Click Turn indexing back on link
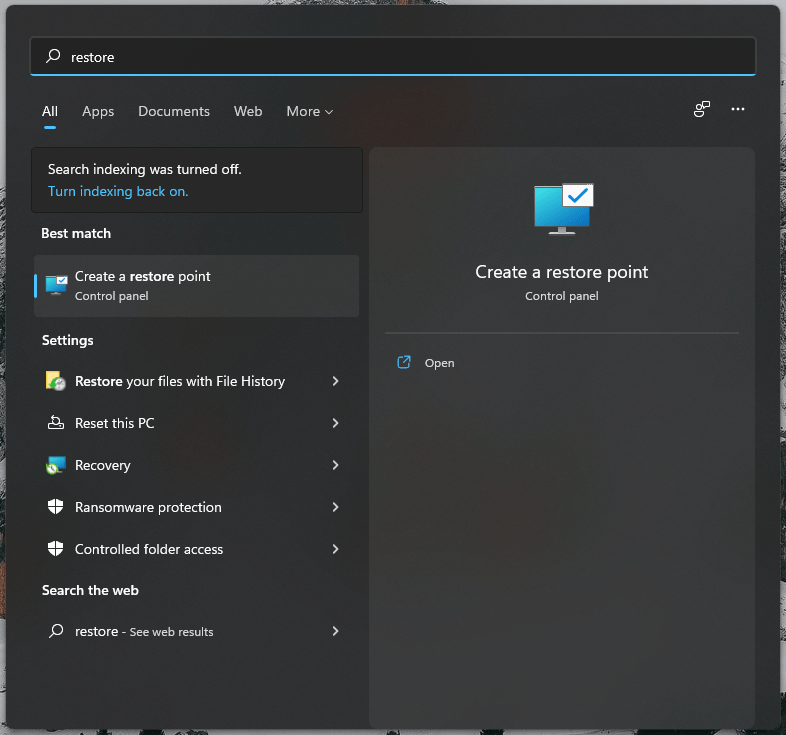This screenshot has height=735, width=786. pyautogui.click(x=118, y=191)
